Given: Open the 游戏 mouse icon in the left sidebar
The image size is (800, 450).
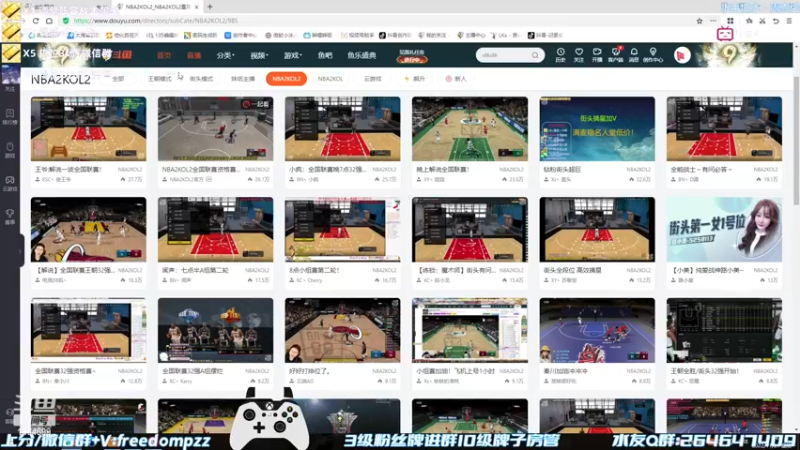Looking at the screenshot, I should [10, 151].
